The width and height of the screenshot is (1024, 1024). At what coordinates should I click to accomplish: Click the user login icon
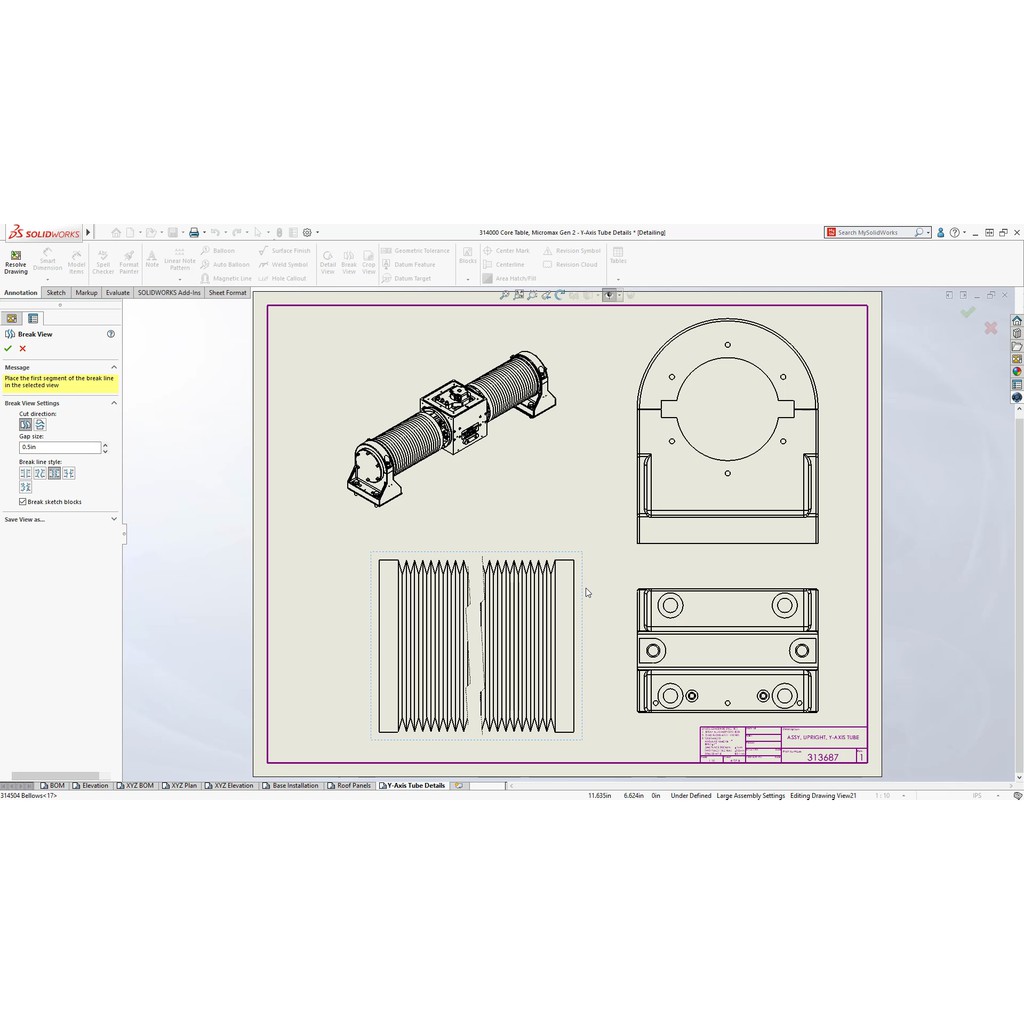point(940,232)
